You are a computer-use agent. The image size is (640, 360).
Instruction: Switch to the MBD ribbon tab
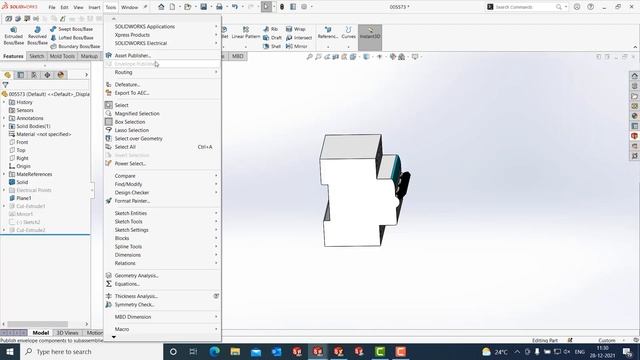(238, 56)
